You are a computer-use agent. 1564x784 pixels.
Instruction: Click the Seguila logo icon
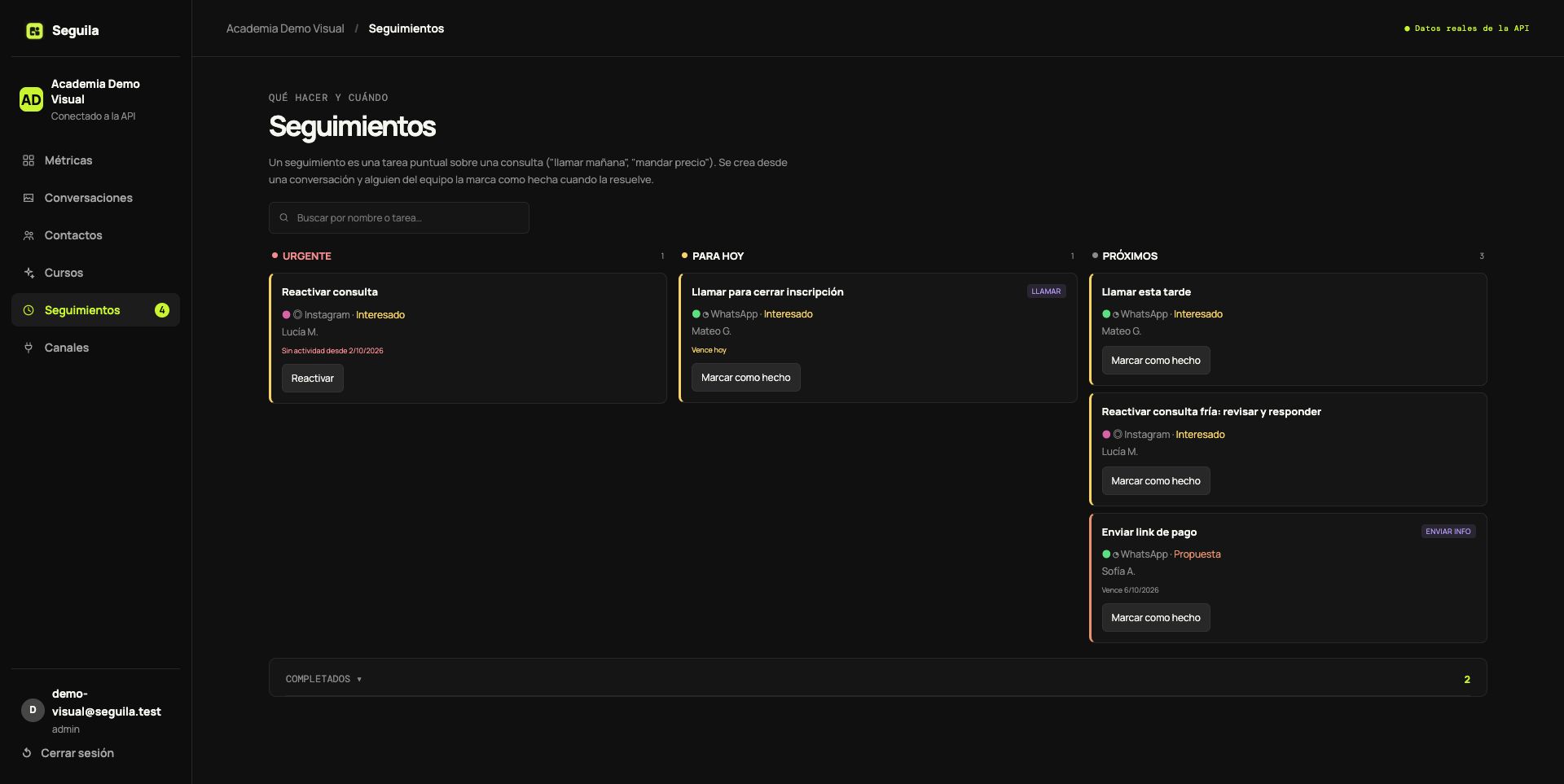click(x=34, y=31)
